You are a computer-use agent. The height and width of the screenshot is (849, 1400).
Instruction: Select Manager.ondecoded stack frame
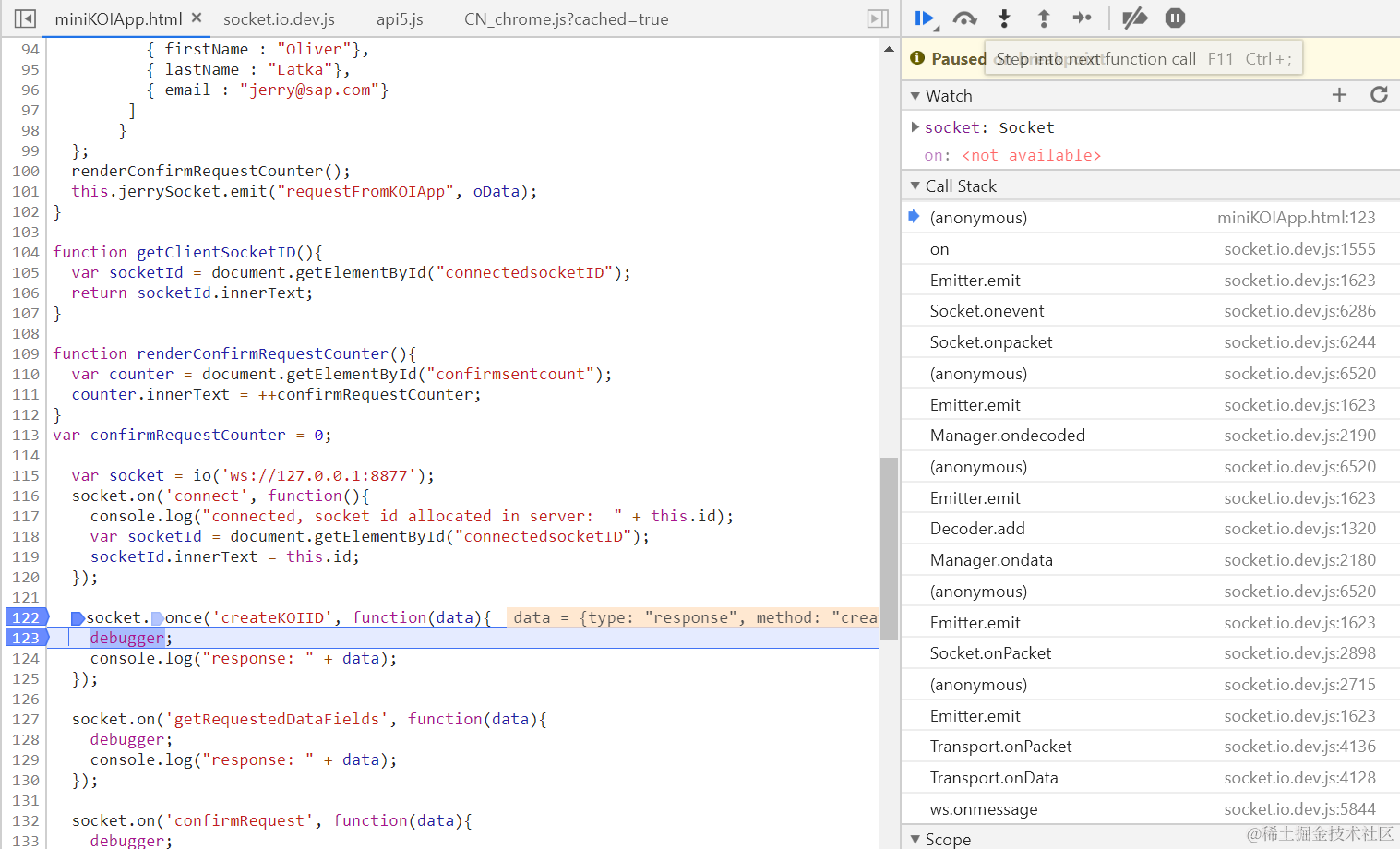1151,436
